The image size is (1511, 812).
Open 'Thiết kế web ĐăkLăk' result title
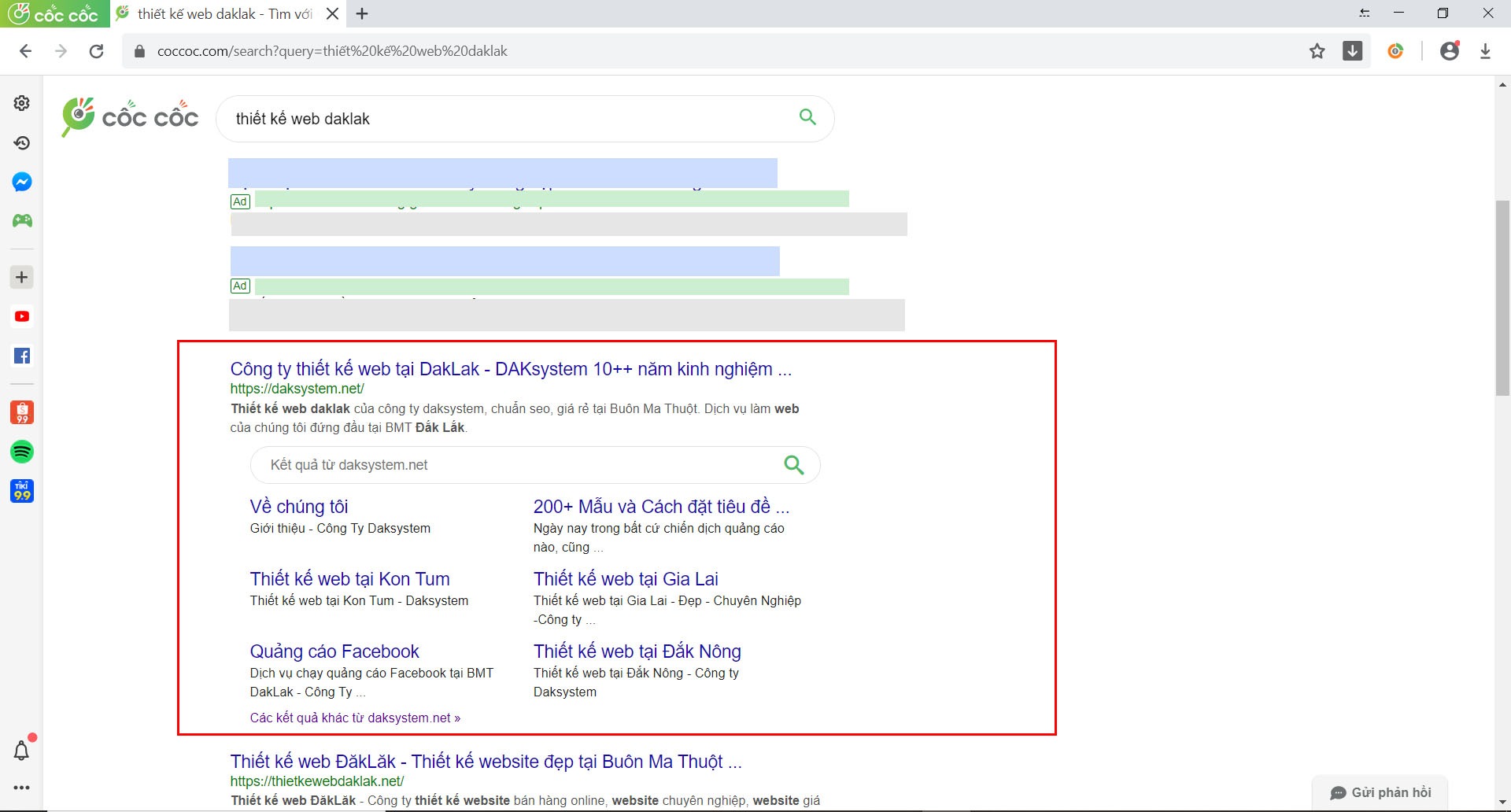(486, 762)
